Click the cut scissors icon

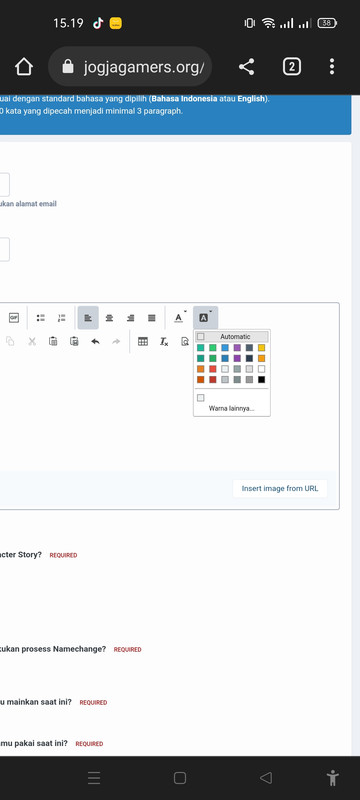click(x=32, y=341)
